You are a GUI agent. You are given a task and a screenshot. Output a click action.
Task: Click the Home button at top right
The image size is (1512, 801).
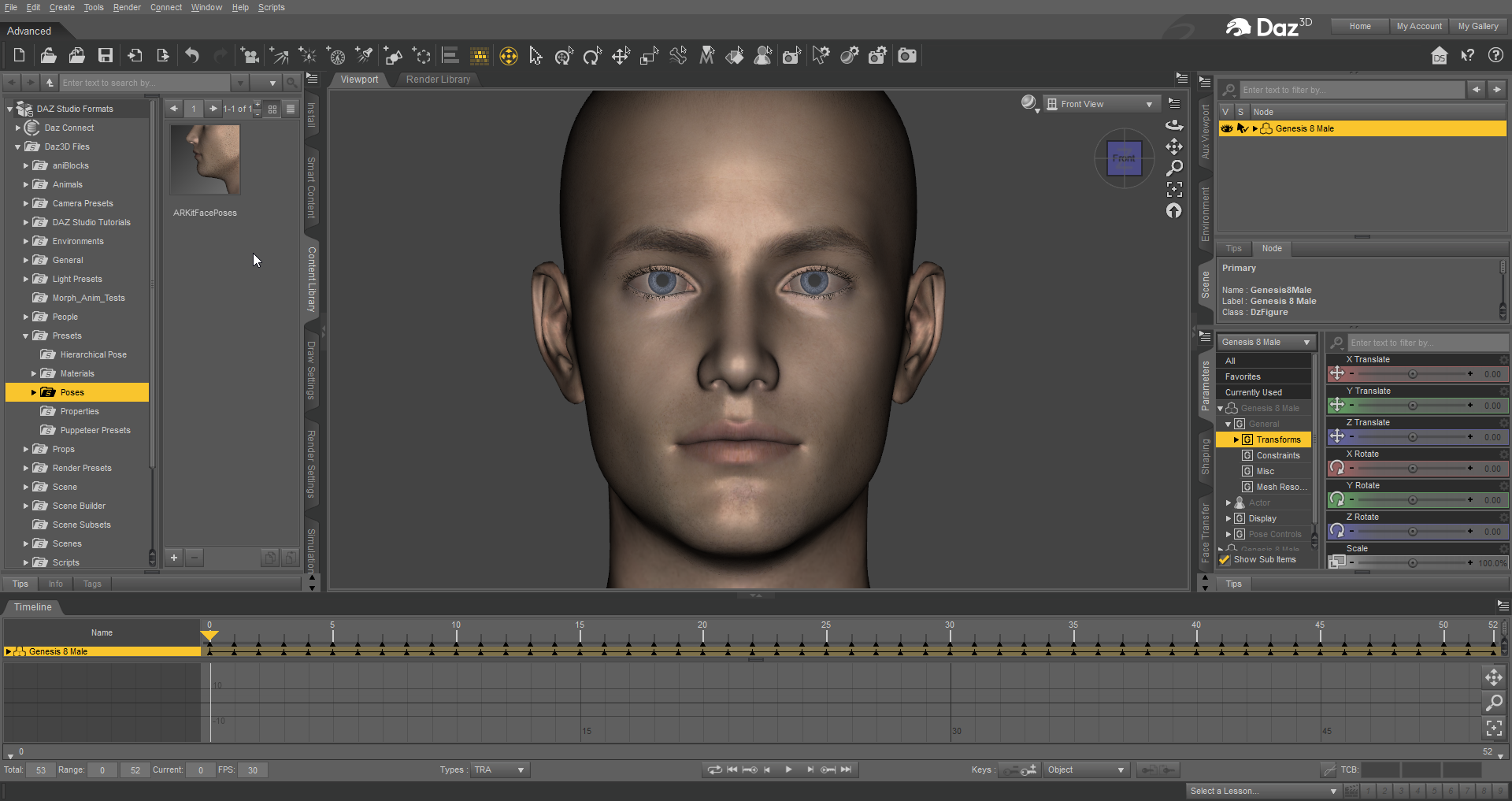click(1360, 26)
